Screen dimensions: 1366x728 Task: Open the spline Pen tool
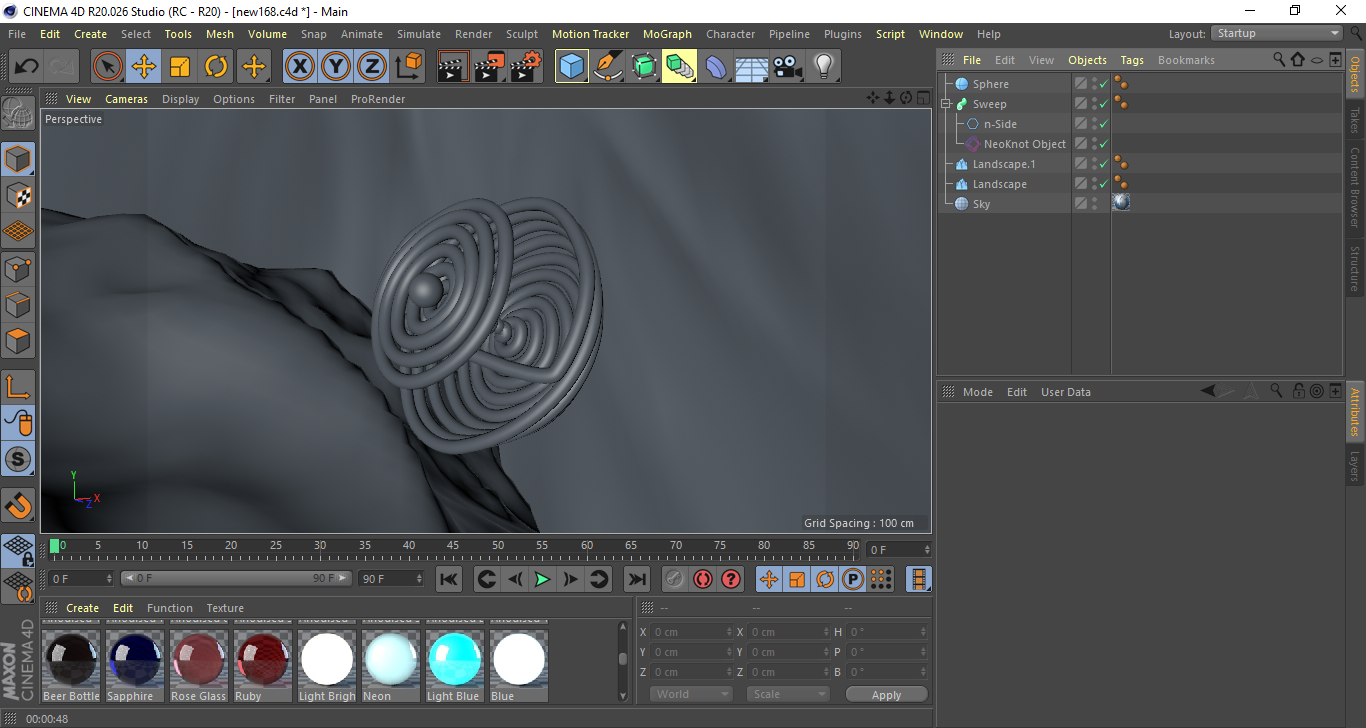click(608, 67)
